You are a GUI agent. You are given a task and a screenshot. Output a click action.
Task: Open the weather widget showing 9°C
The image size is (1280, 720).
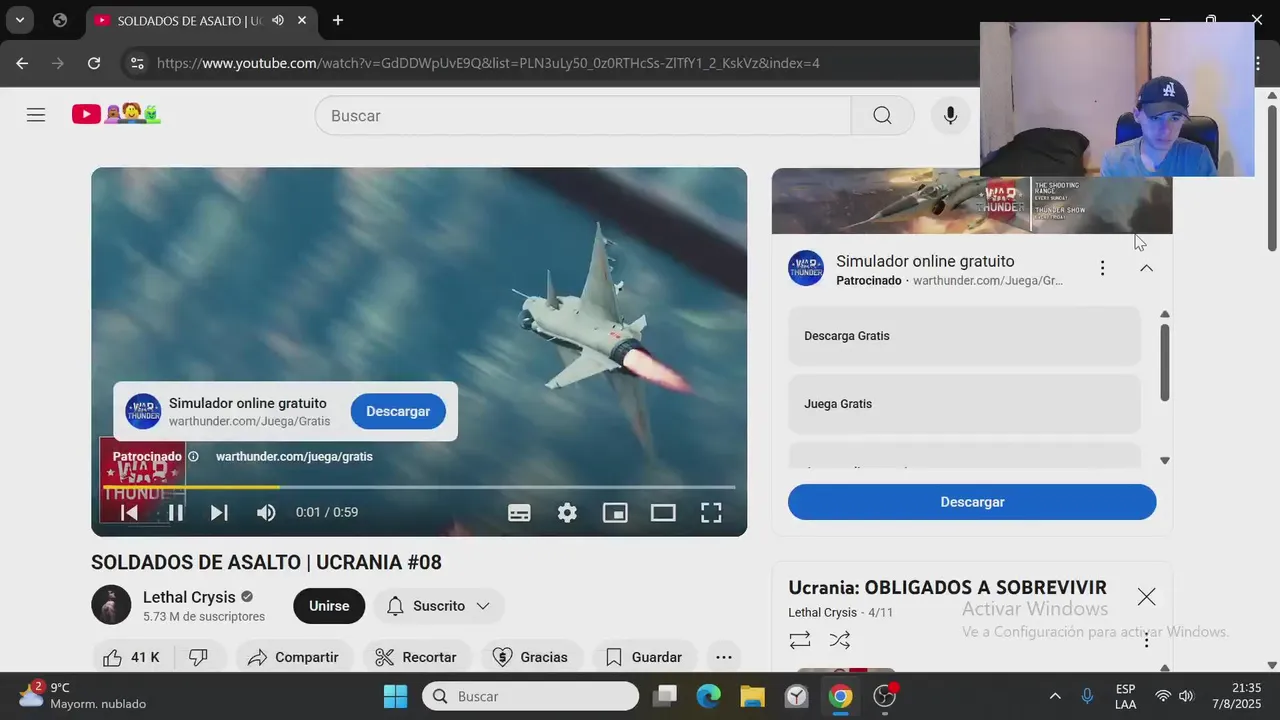click(x=83, y=696)
